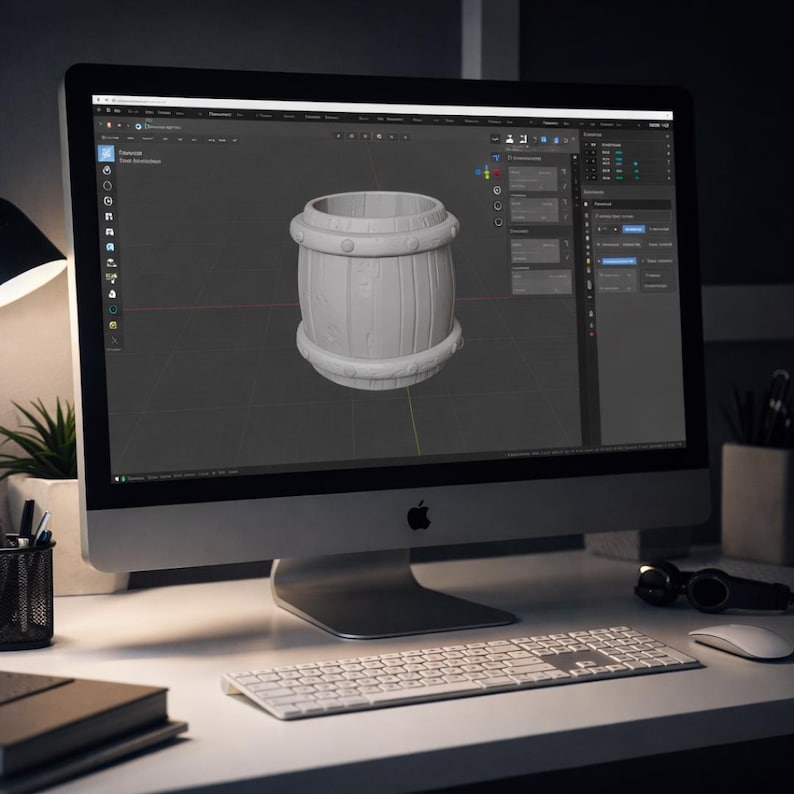Select the white dome-shaped tool in left toolbar
Viewport: 794px width, 794px height.
click(x=111, y=263)
